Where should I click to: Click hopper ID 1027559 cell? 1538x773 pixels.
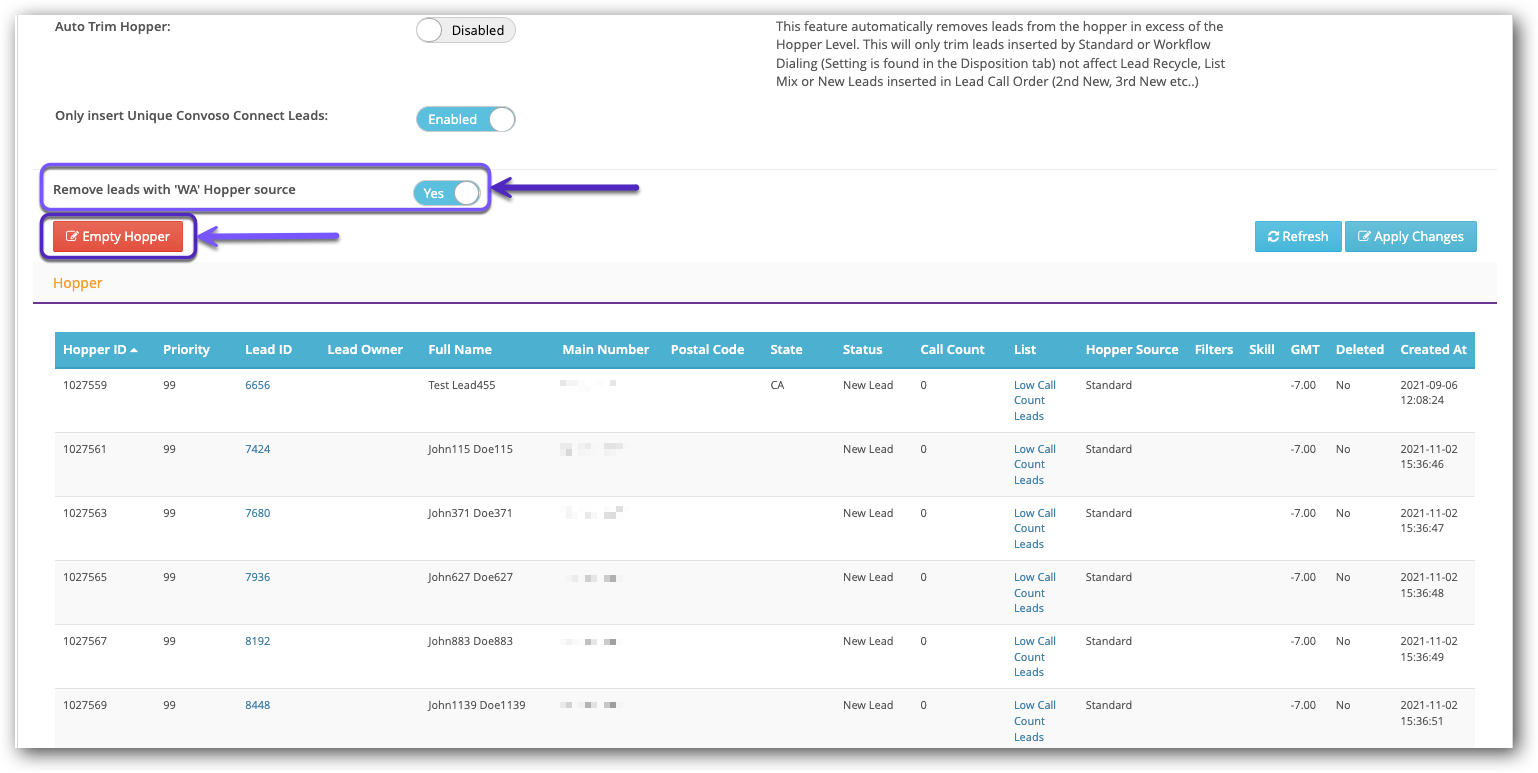[84, 385]
